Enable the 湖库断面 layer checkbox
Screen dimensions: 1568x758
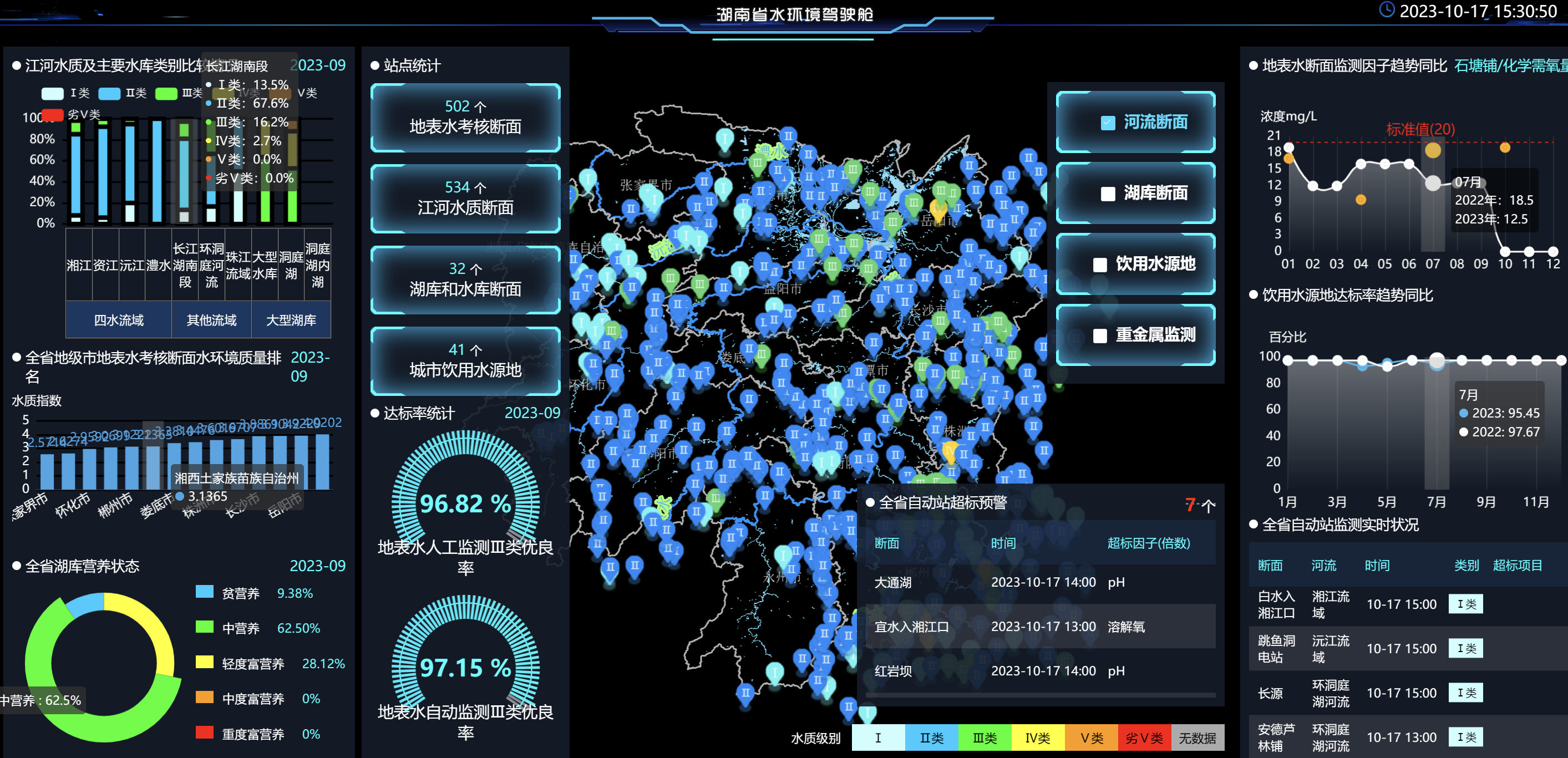coord(1108,194)
